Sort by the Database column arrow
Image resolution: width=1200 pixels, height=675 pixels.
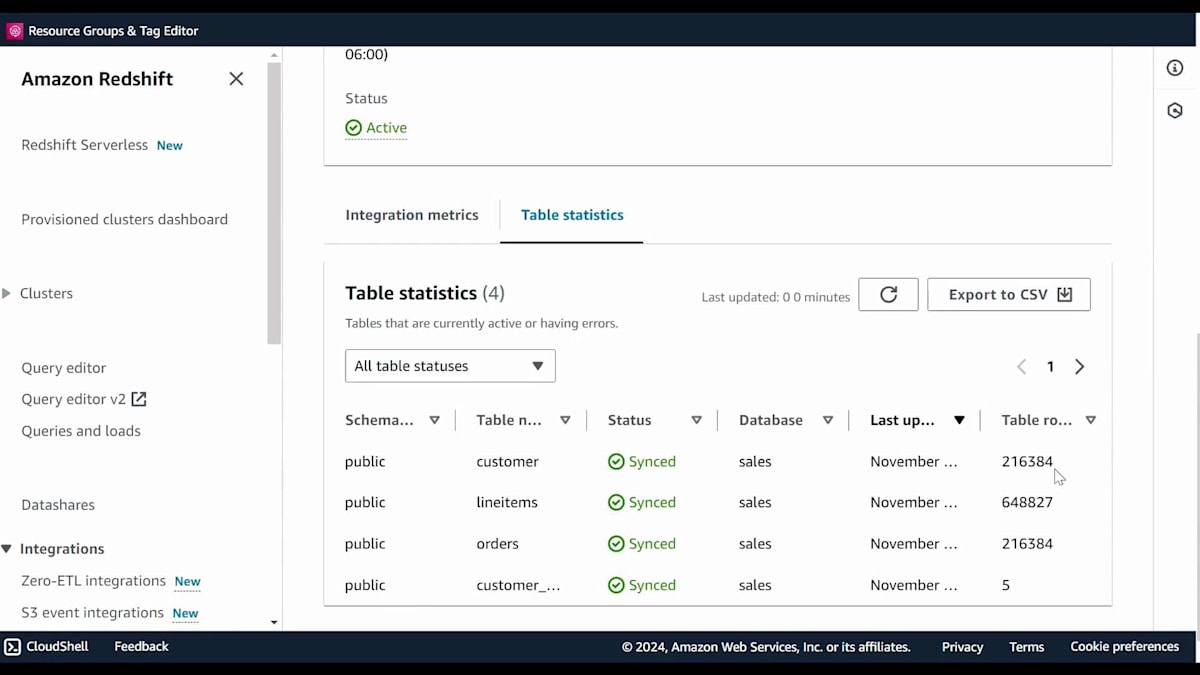[828, 420]
